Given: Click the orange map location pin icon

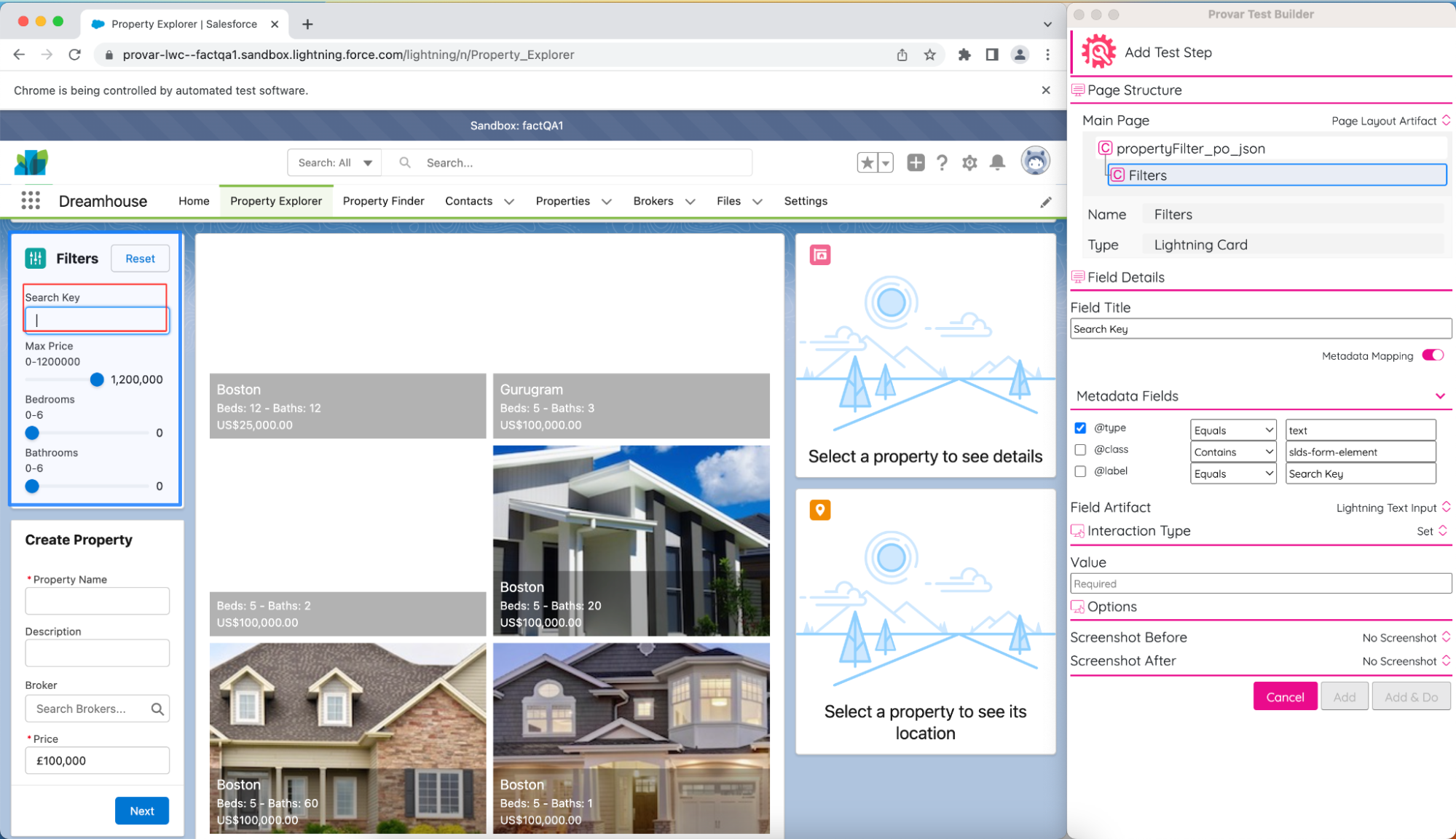Looking at the screenshot, I should coord(820,510).
